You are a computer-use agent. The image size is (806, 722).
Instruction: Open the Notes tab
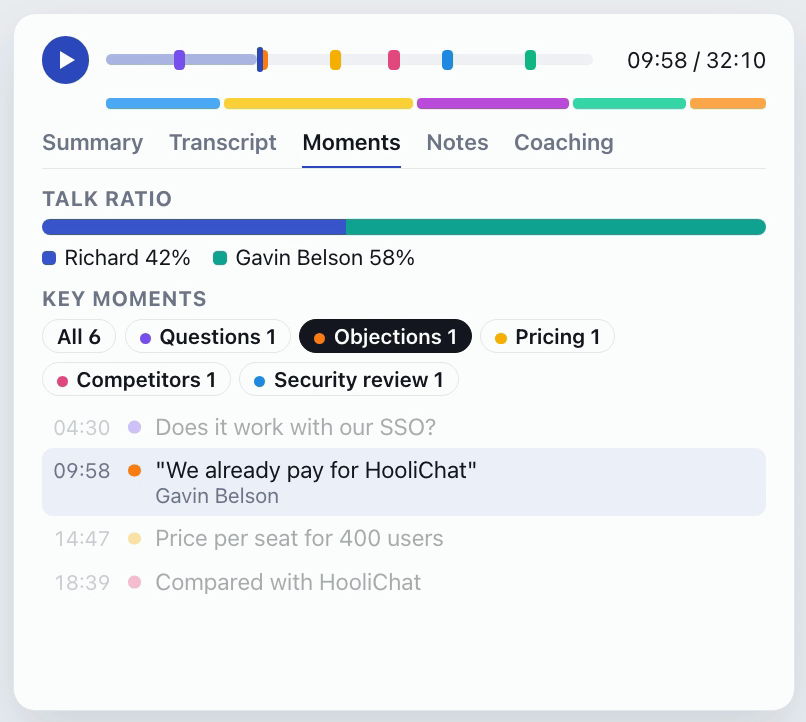coord(457,143)
